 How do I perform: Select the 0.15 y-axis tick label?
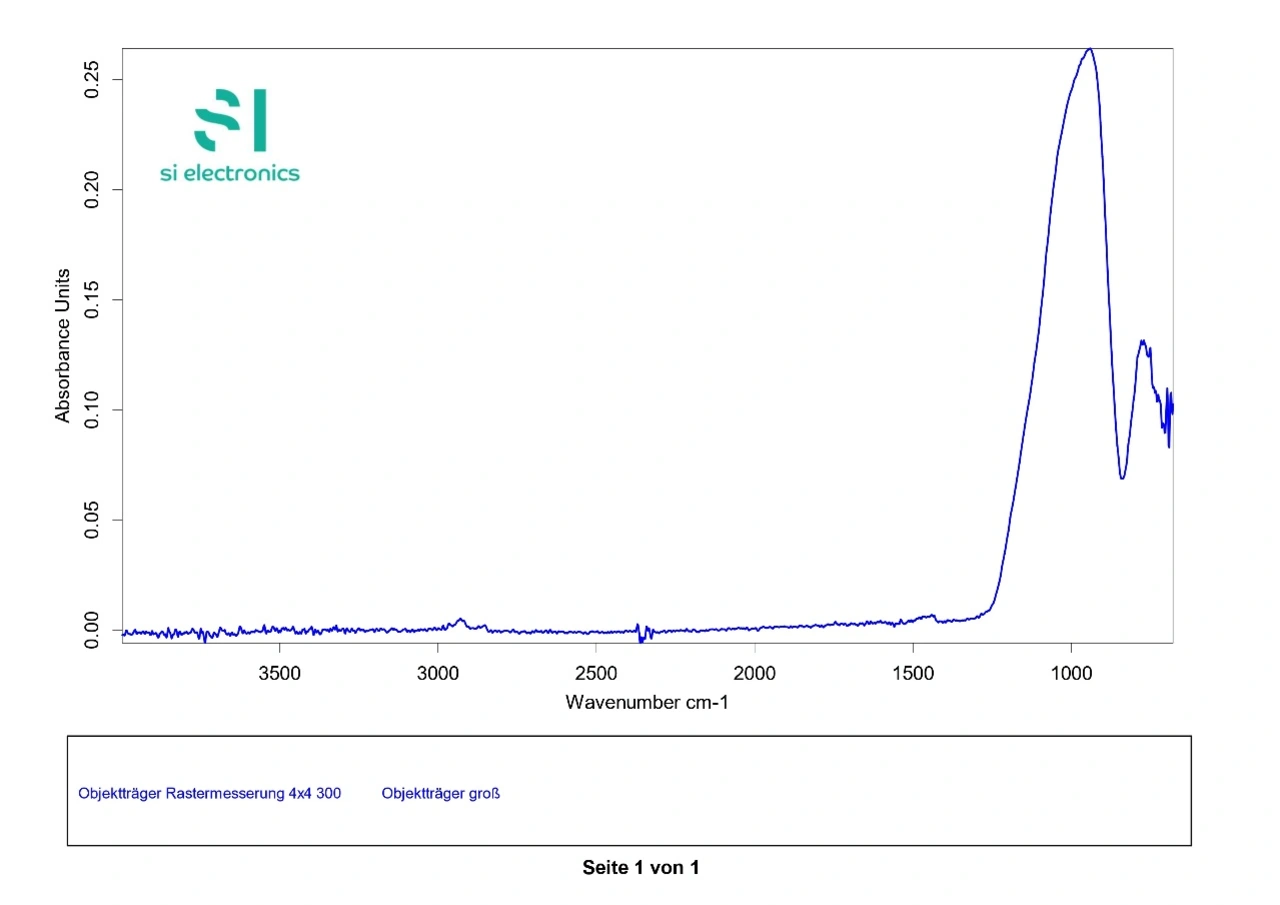tap(92, 300)
